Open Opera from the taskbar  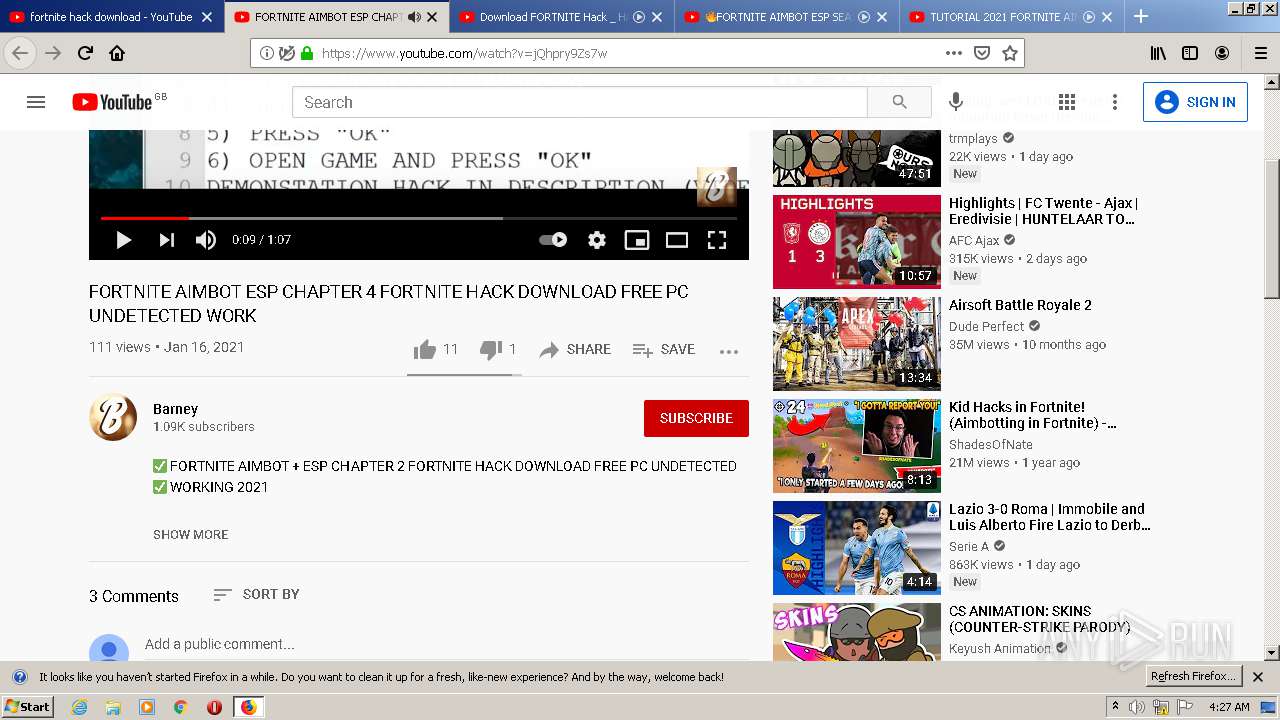[x=214, y=707]
